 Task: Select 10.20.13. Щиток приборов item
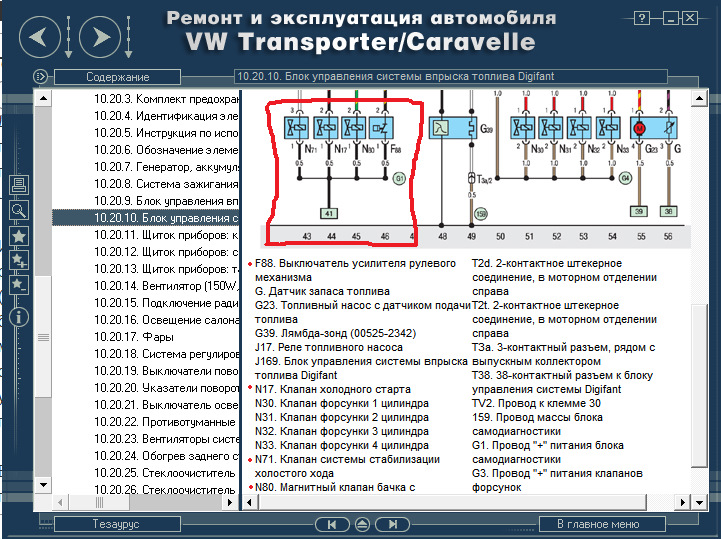(x=166, y=269)
